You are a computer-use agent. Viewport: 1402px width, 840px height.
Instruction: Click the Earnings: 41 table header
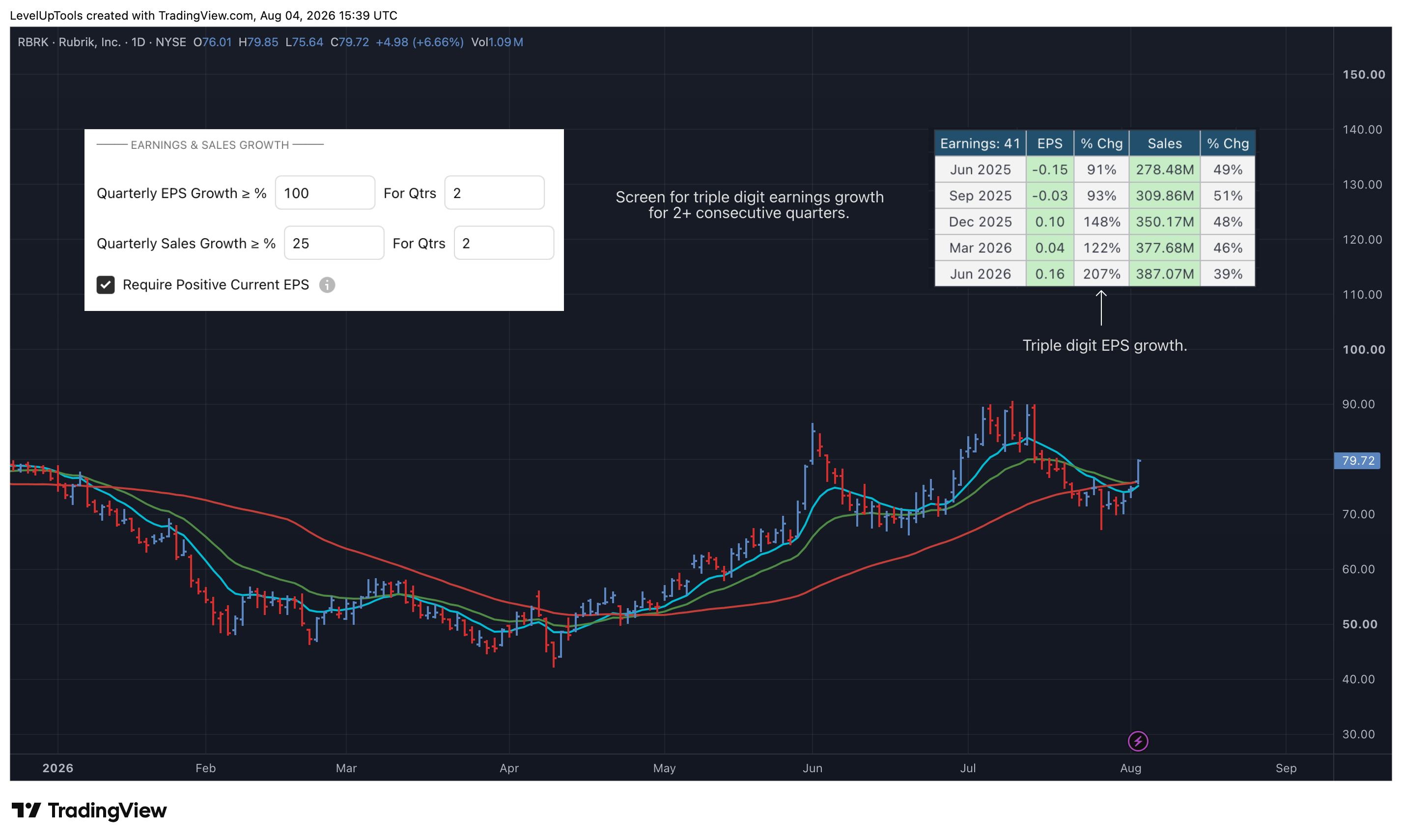[x=980, y=144]
